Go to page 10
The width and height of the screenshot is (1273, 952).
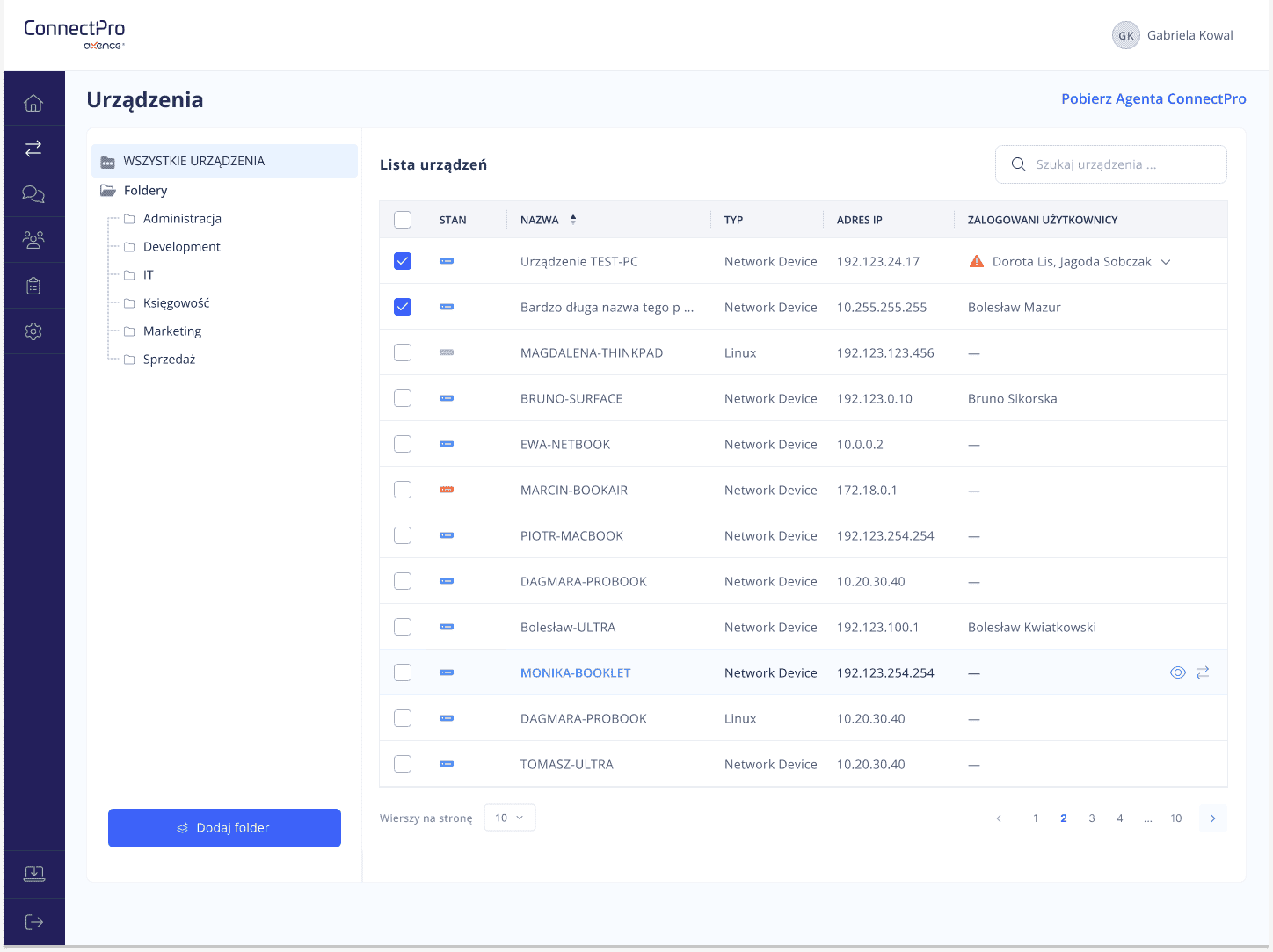[x=1176, y=818]
